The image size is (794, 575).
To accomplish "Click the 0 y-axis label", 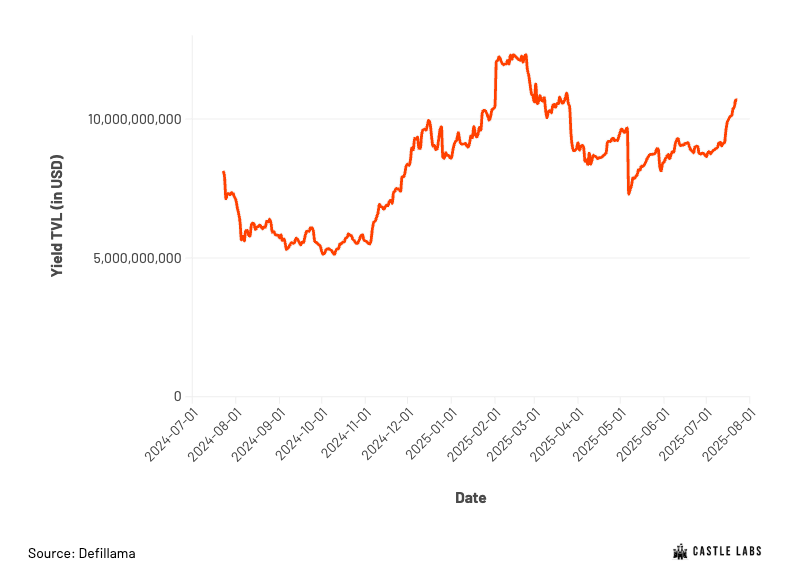I will 177,396.
